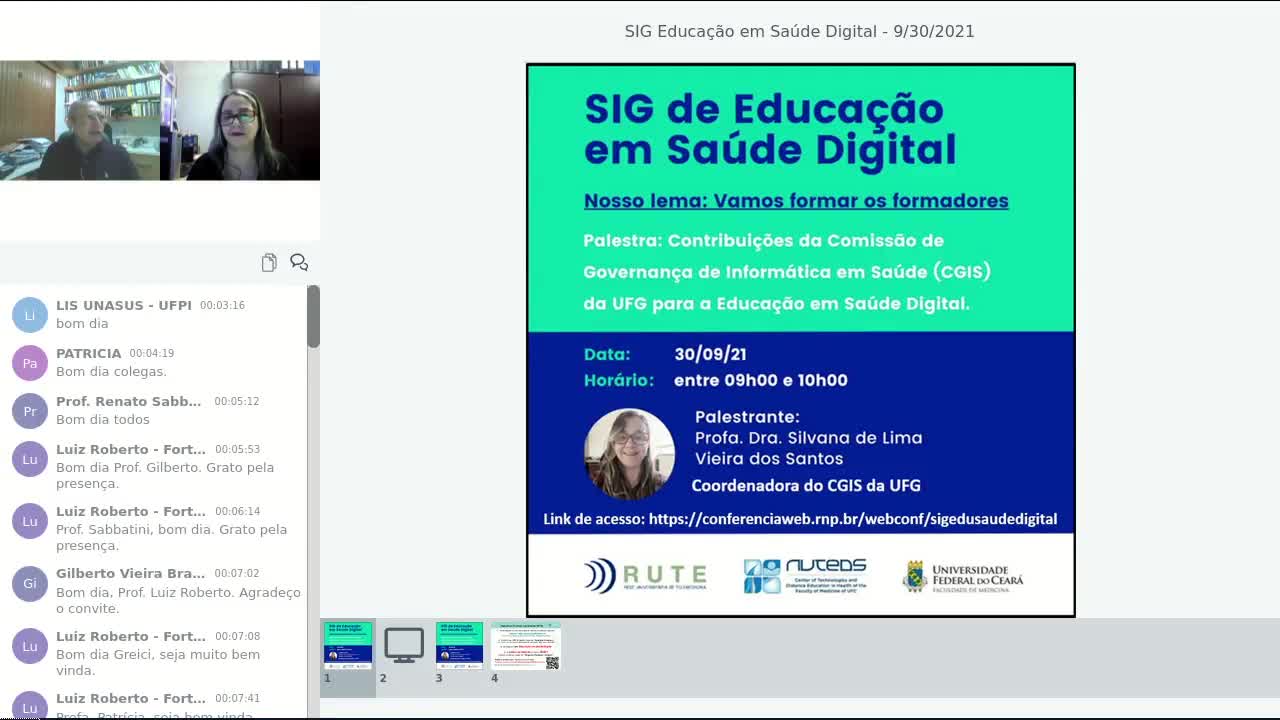Click message 'Bom dia Greici, seja muito bem vinda.'
1280x720 pixels.
[x=158, y=662]
